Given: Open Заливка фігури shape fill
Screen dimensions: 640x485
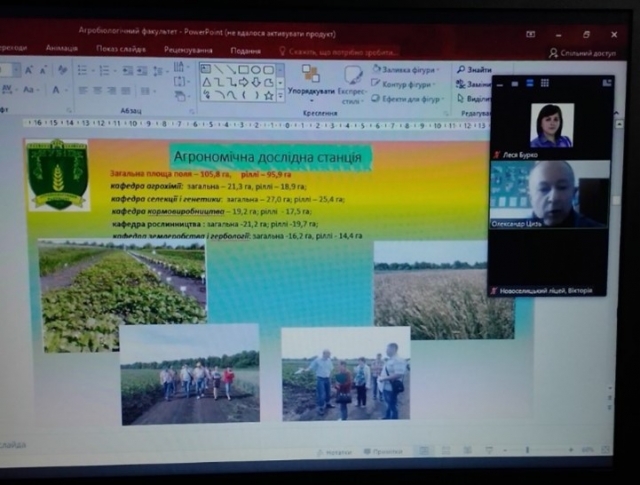Looking at the screenshot, I should [406, 70].
